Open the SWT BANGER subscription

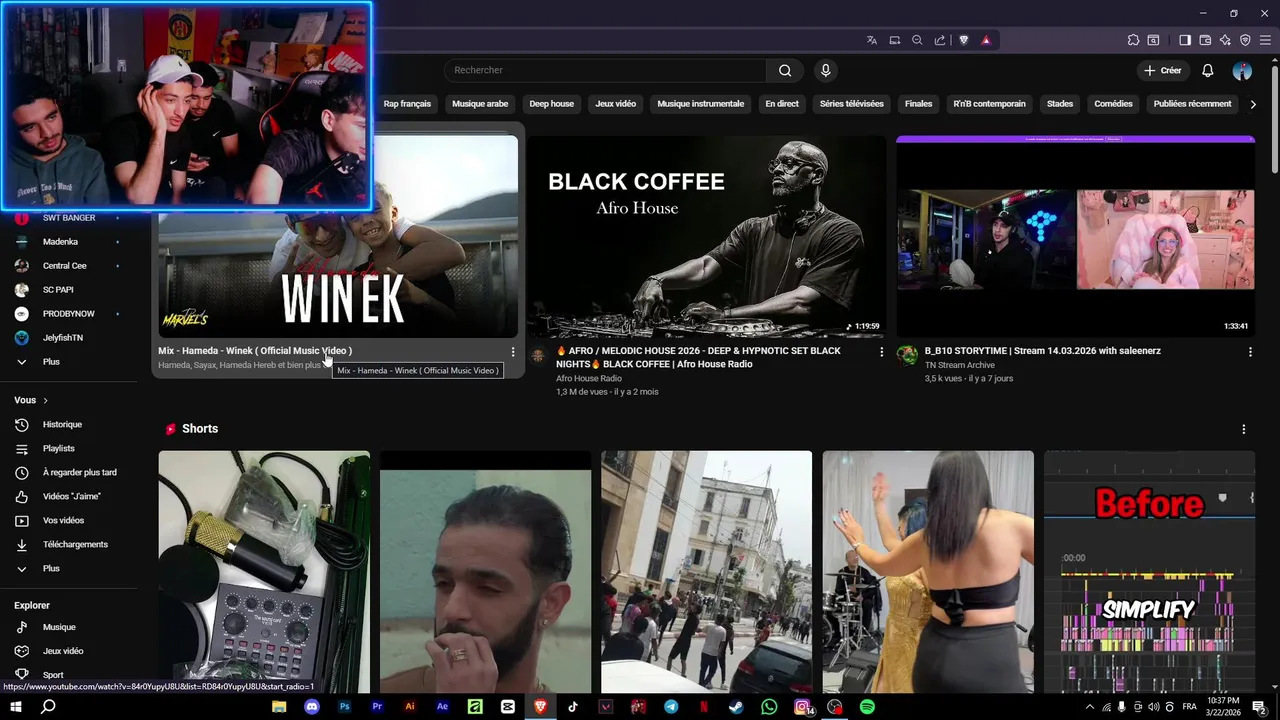click(69, 217)
